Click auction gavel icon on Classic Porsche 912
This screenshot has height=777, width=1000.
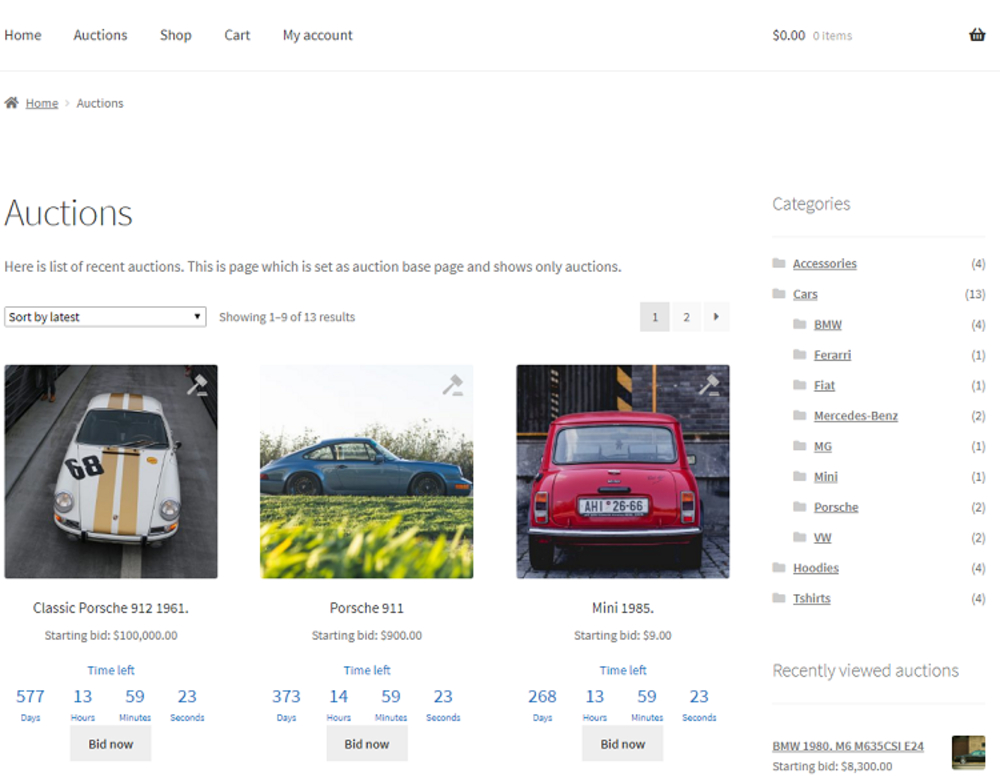coord(197,385)
